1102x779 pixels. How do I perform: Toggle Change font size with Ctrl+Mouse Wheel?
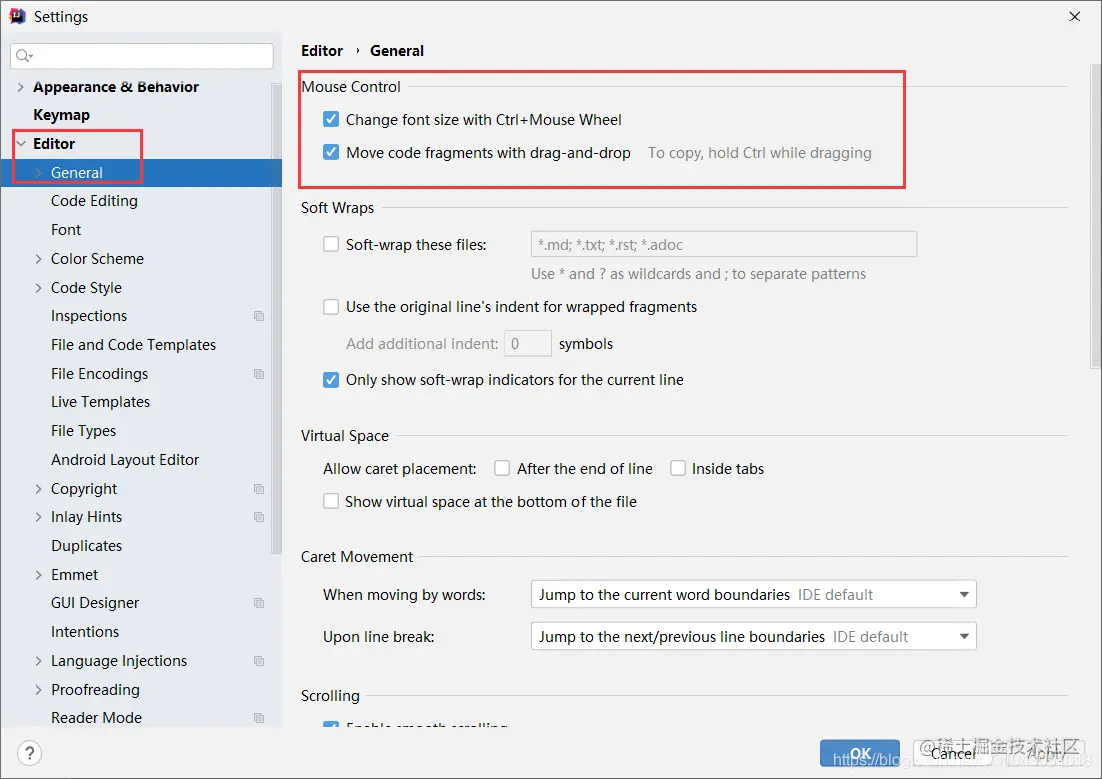[x=331, y=119]
